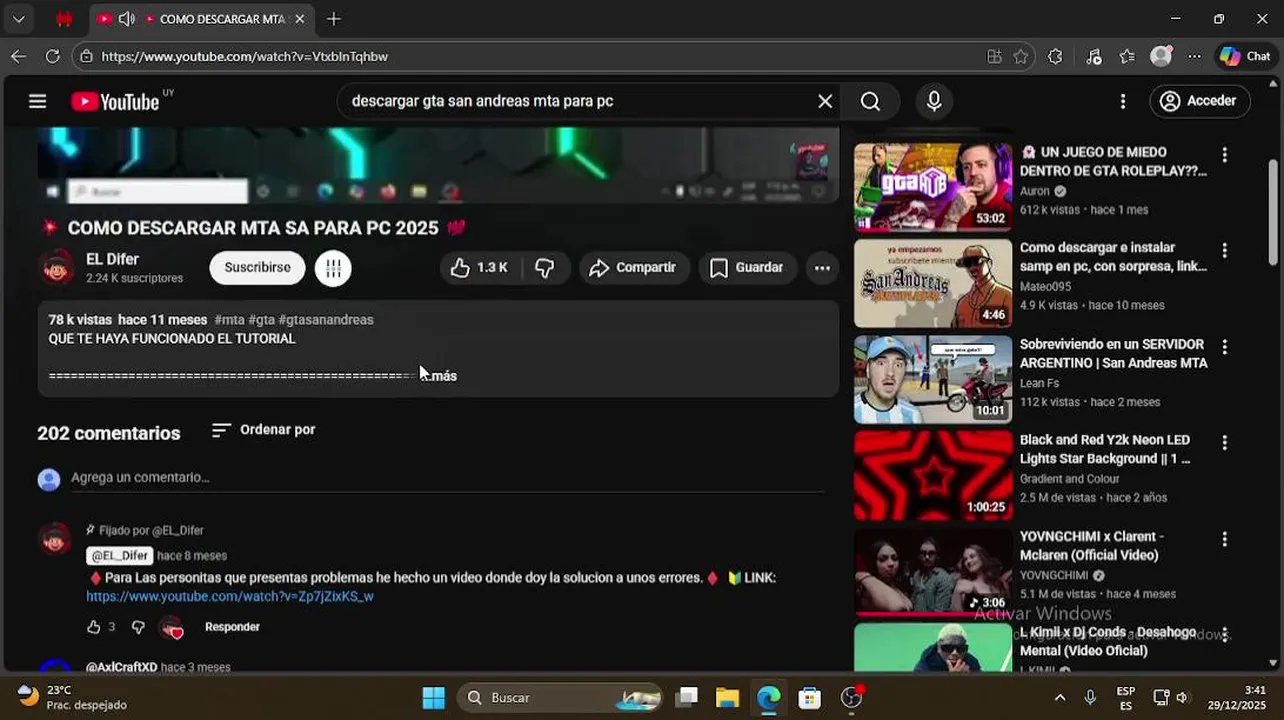Open YouTube settings three-dot menu in header
1284x720 pixels.
point(1123,101)
